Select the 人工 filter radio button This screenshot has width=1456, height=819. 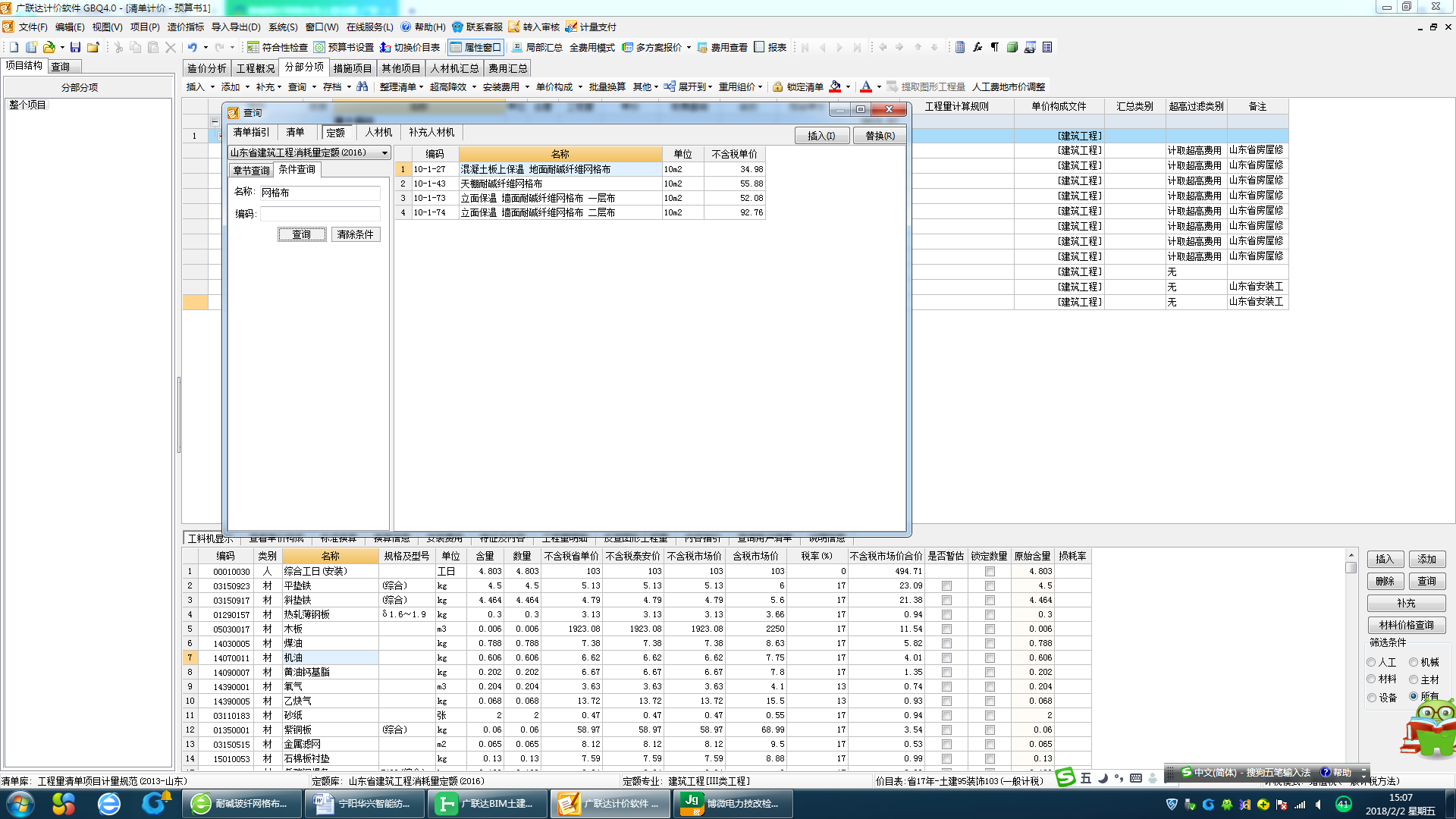point(1371,662)
